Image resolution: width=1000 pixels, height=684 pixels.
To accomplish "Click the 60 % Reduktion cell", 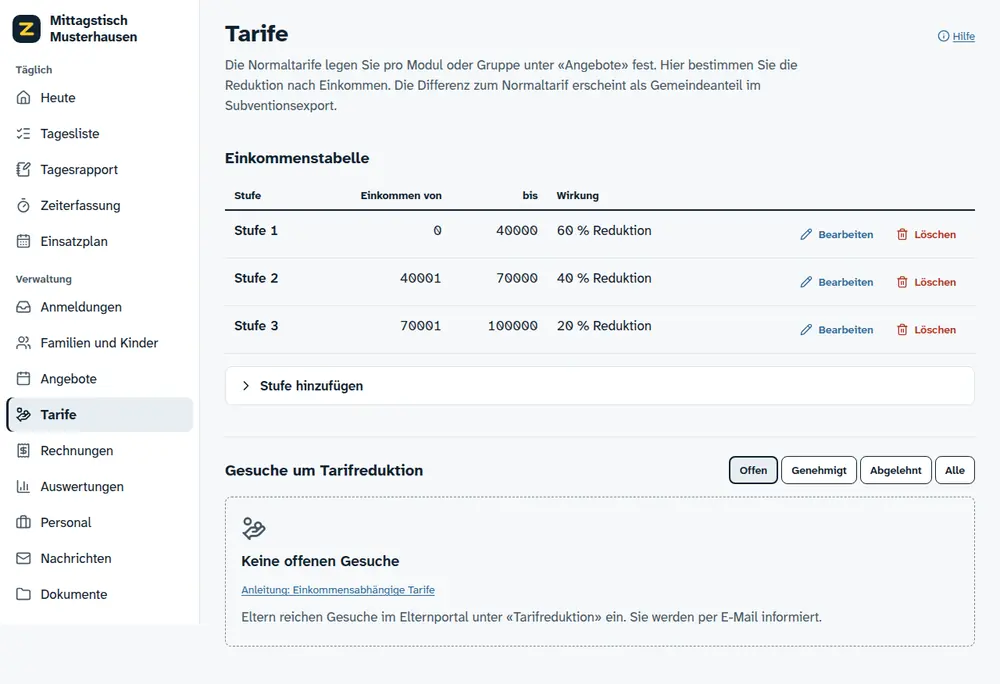I will [604, 230].
